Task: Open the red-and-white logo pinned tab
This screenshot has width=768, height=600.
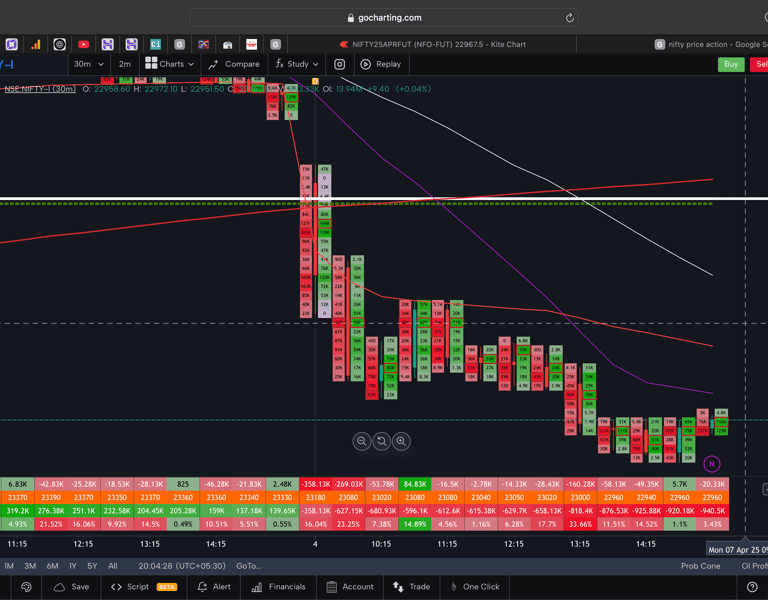Action: pos(251,45)
